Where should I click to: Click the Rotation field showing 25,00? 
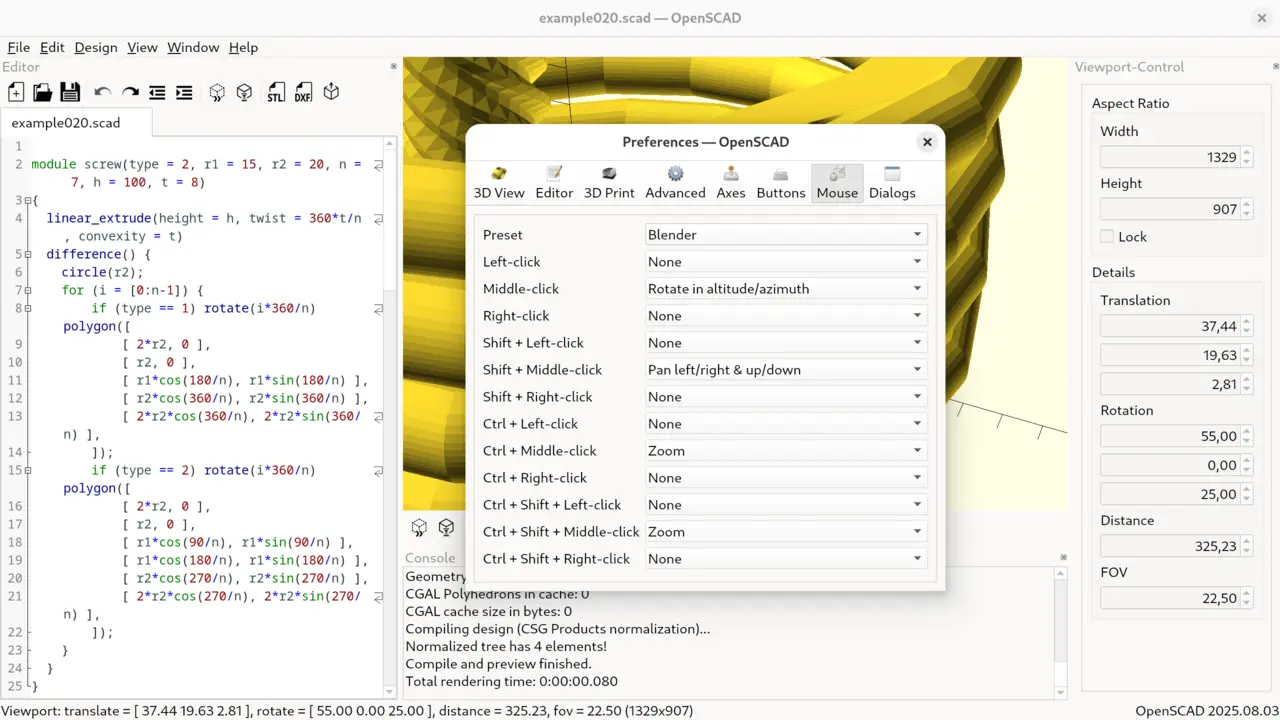click(x=1176, y=494)
